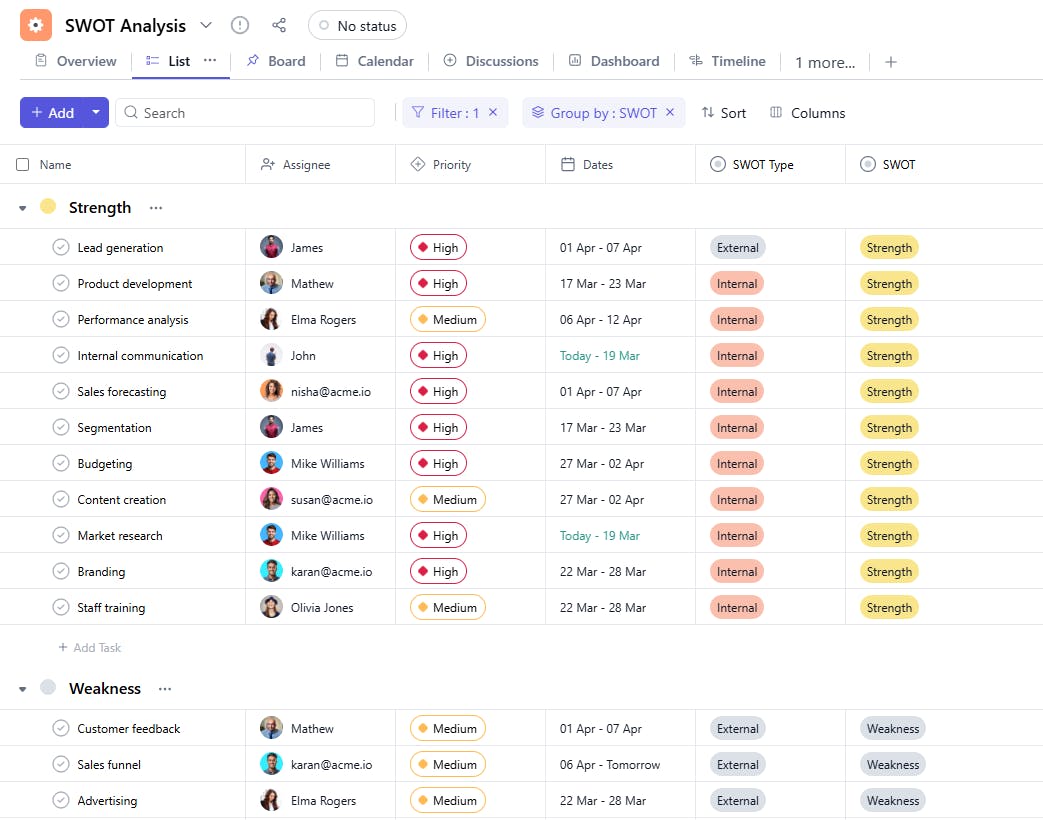The height and width of the screenshot is (820, 1043).
Task: Tick the select-all checkbox beside Name
Action: (23, 165)
